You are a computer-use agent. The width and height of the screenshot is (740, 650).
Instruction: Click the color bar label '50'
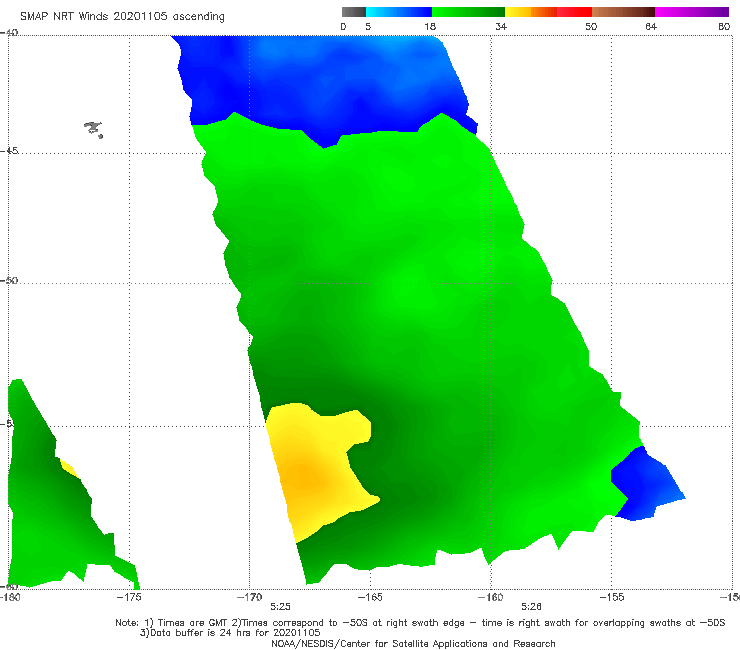click(591, 27)
